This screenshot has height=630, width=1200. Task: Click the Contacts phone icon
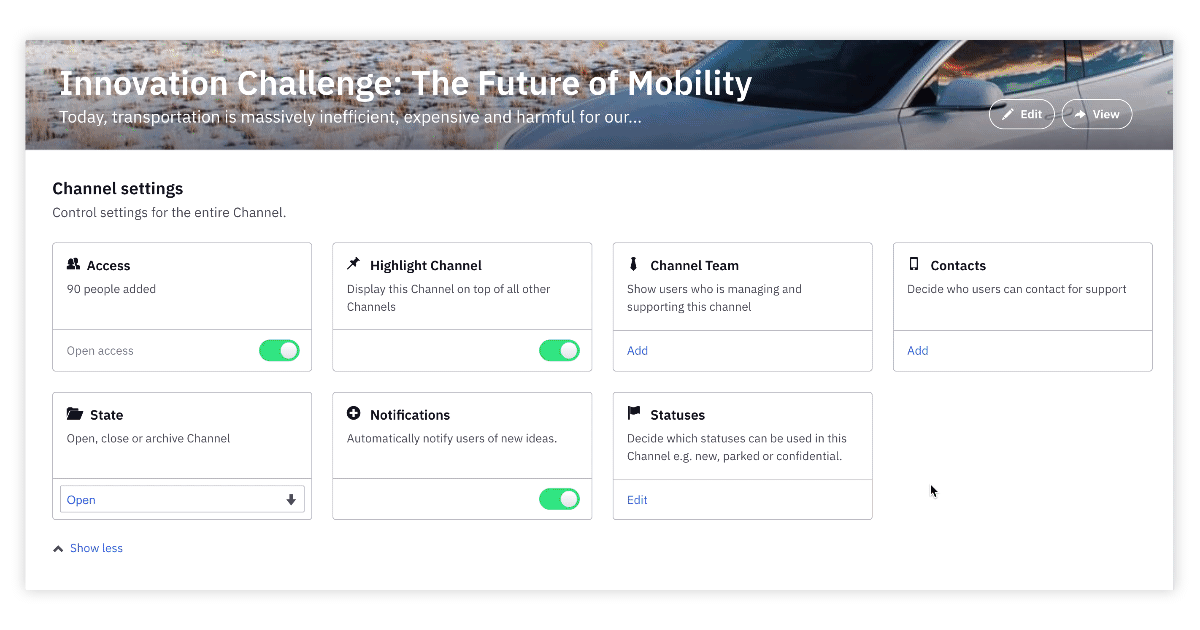pyautogui.click(x=914, y=264)
